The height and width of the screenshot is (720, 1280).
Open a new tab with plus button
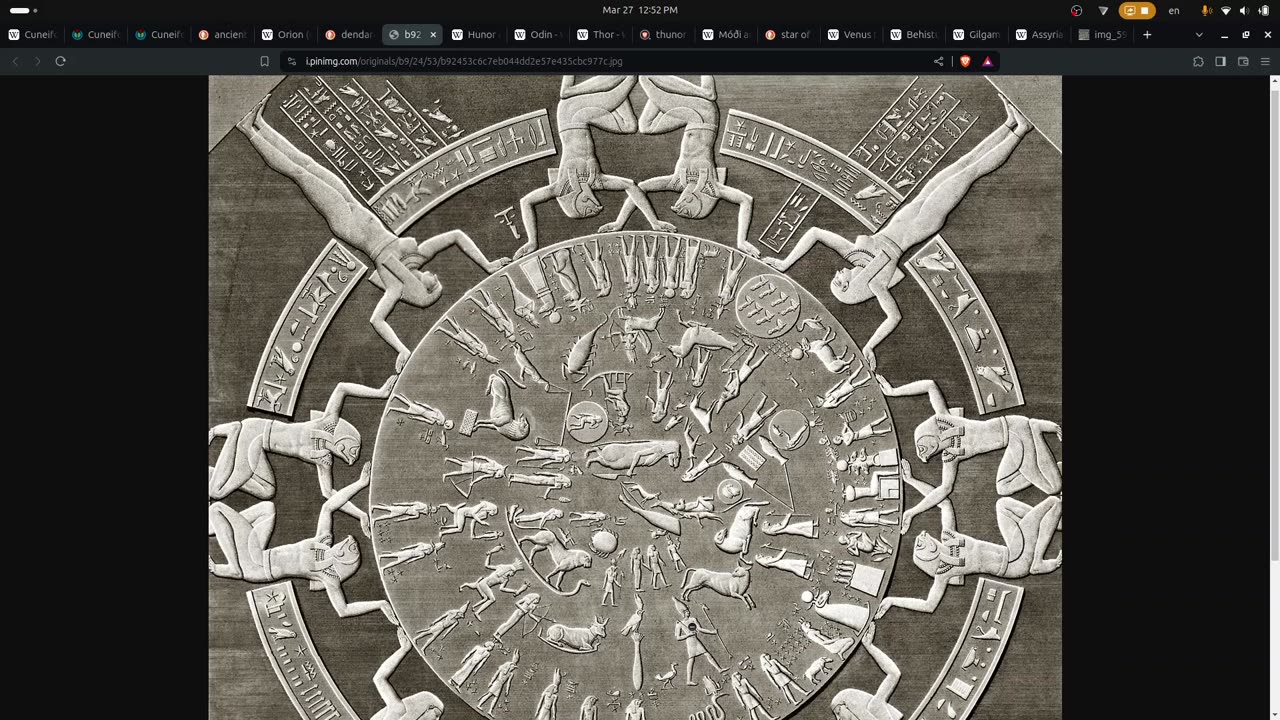coord(1147,34)
